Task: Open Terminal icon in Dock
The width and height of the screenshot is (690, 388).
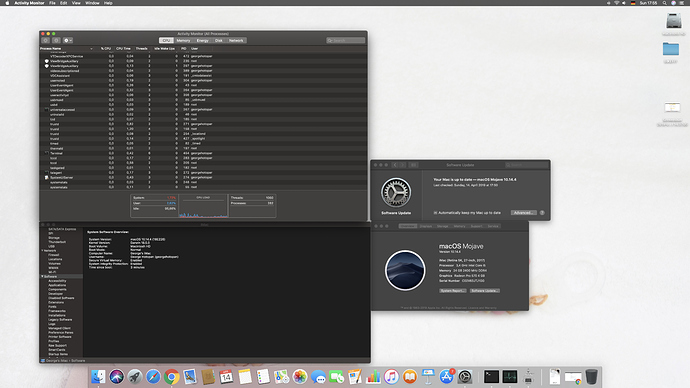Action: (x=491, y=377)
